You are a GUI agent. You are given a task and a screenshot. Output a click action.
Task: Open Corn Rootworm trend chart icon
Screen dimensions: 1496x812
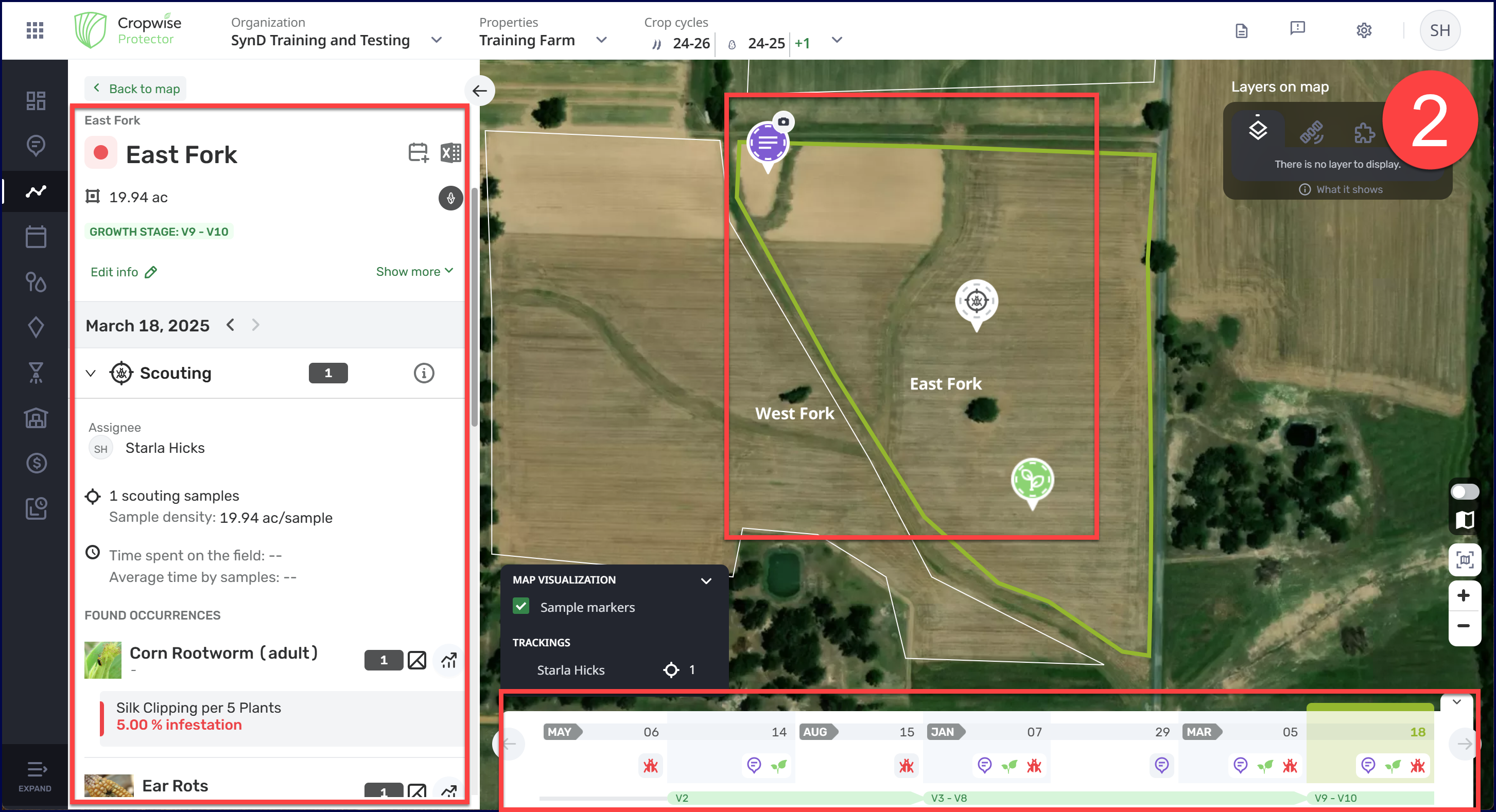point(448,660)
